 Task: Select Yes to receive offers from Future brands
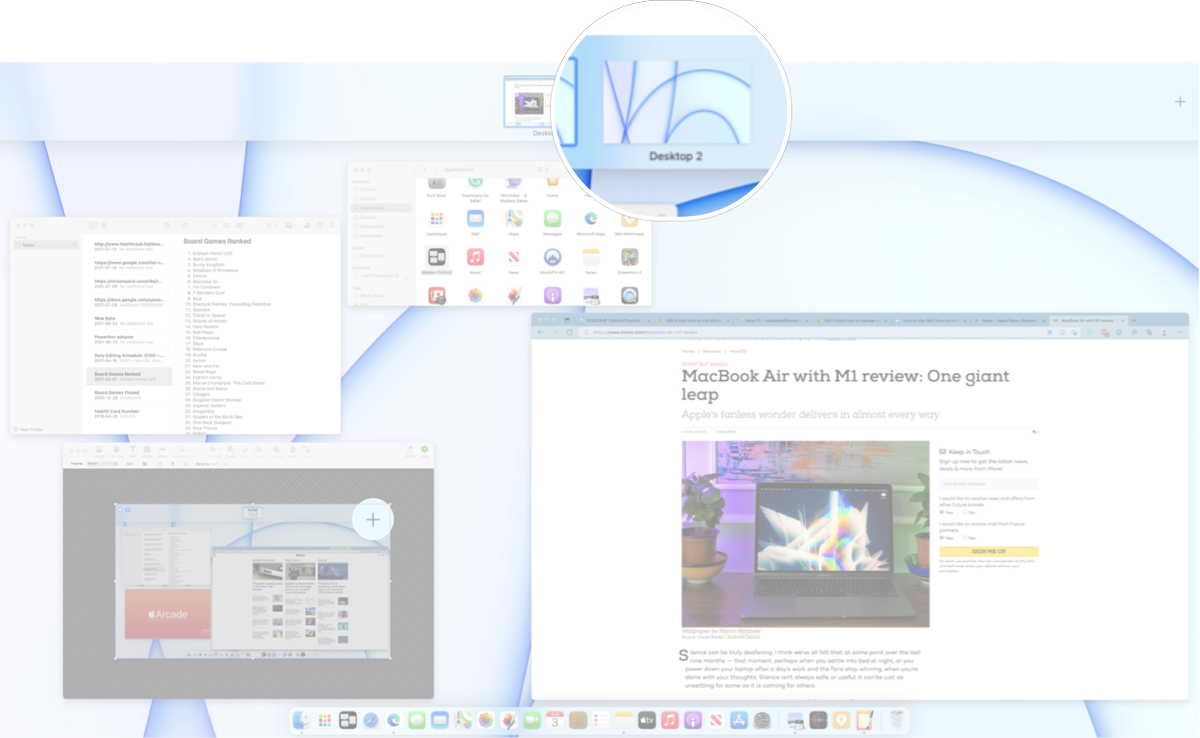point(941,512)
